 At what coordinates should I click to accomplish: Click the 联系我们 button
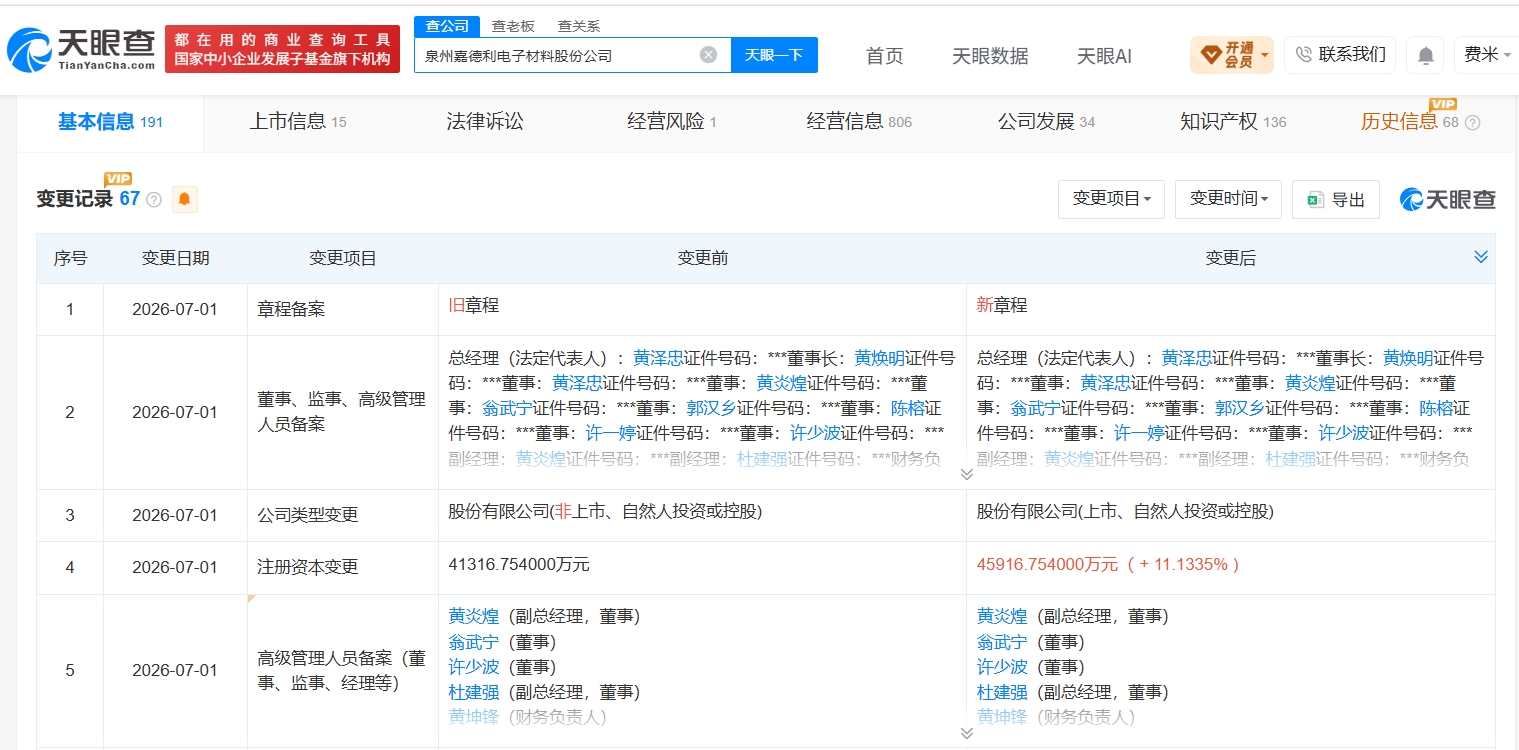(x=1340, y=54)
